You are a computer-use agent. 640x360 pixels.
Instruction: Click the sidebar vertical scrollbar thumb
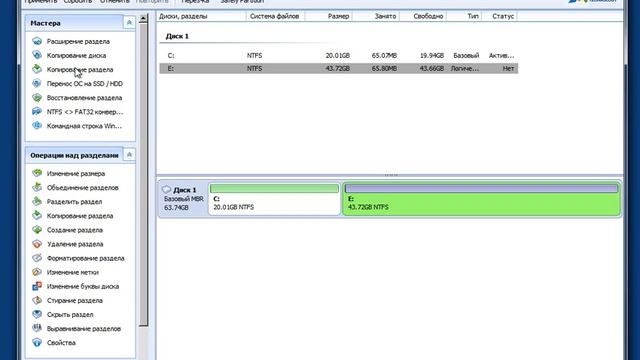point(143,175)
